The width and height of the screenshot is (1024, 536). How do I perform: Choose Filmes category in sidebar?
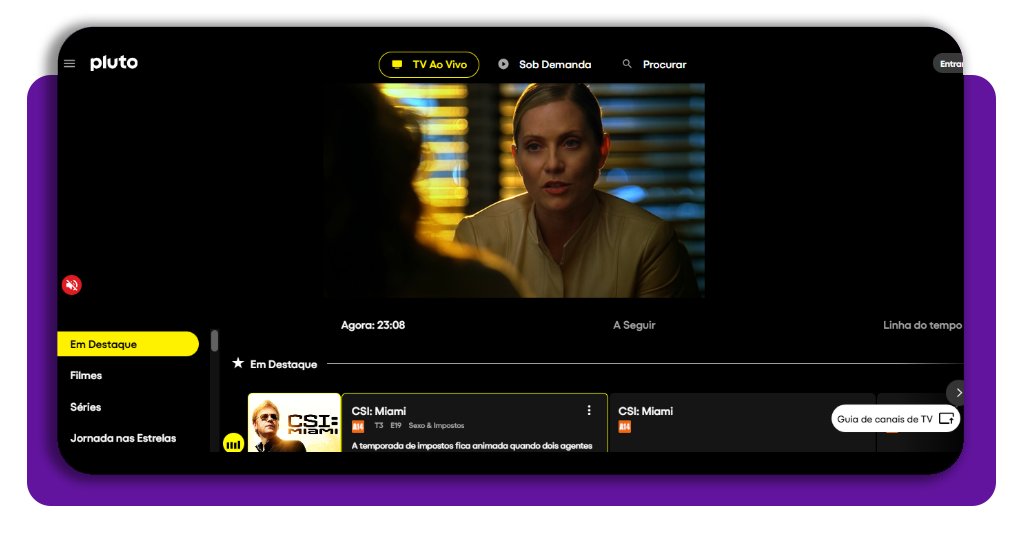[86, 376]
